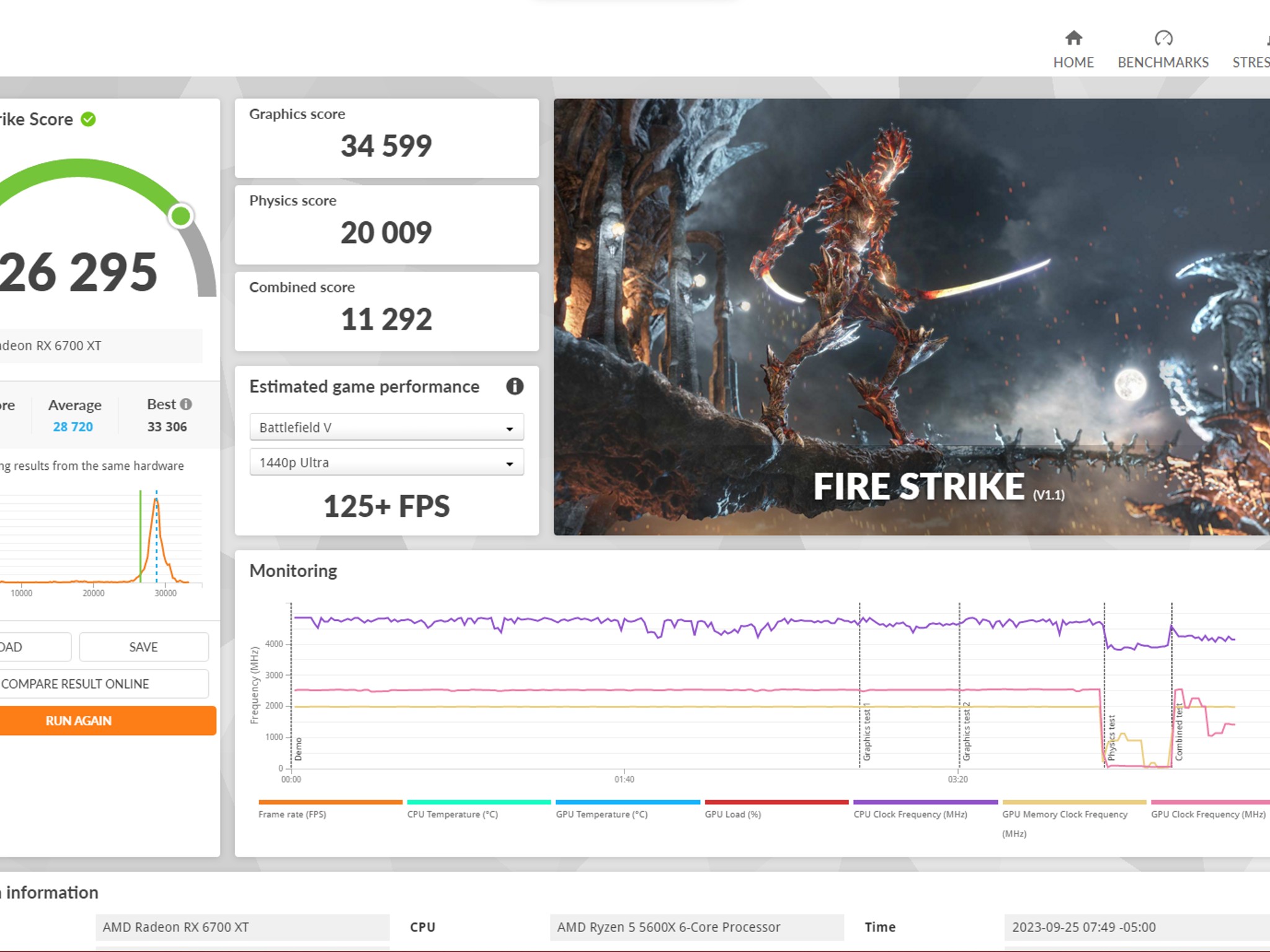Click the Graphics score value 34 599
This screenshot has width=1270, height=952.
click(x=386, y=146)
